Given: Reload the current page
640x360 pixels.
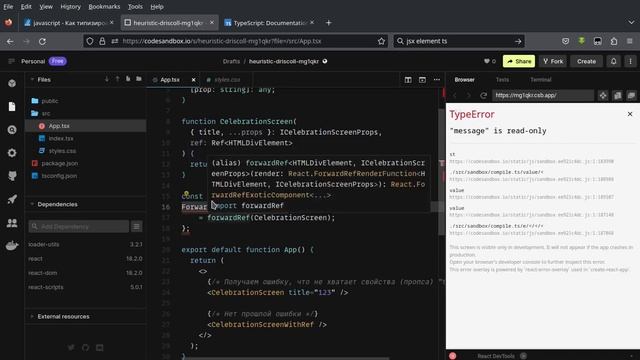Looking at the screenshot, I should point(42,41).
